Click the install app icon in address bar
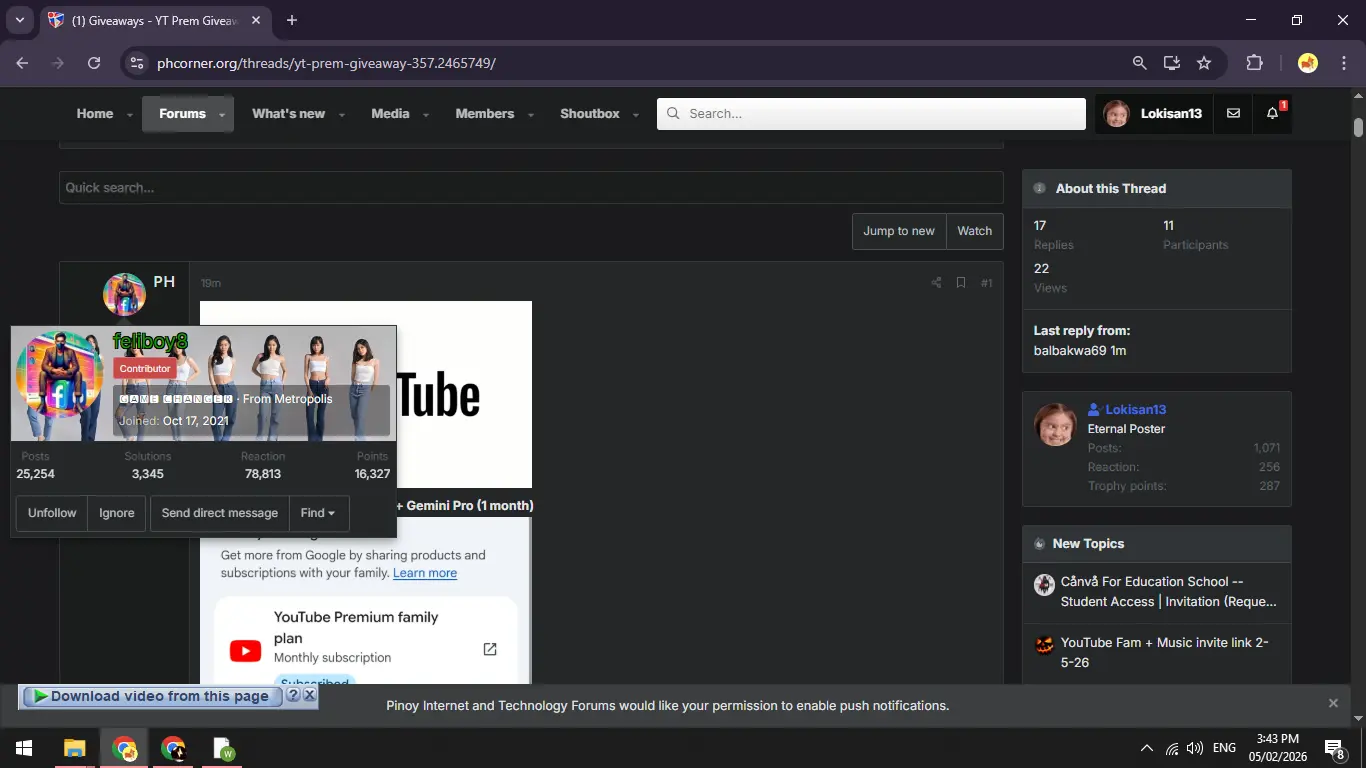 (x=1172, y=63)
